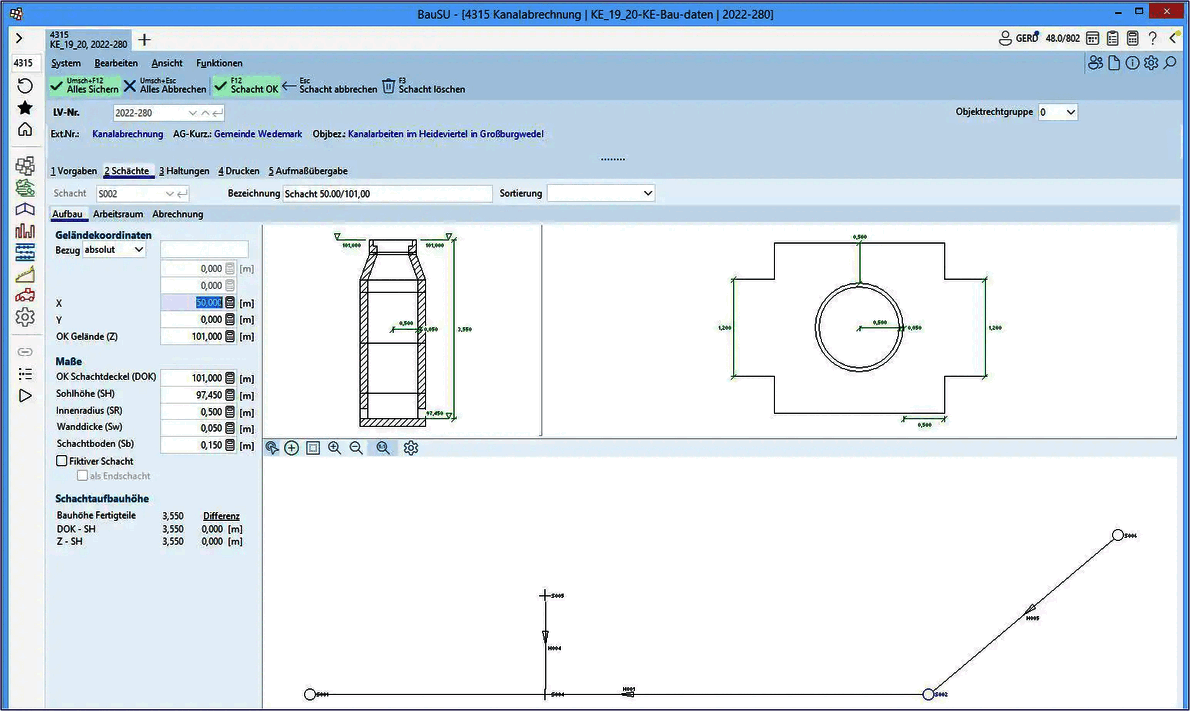The height and width of the screenshot is (711, 1190).
Task: Click the link icon in left sidebar
Action: point(25,352)
